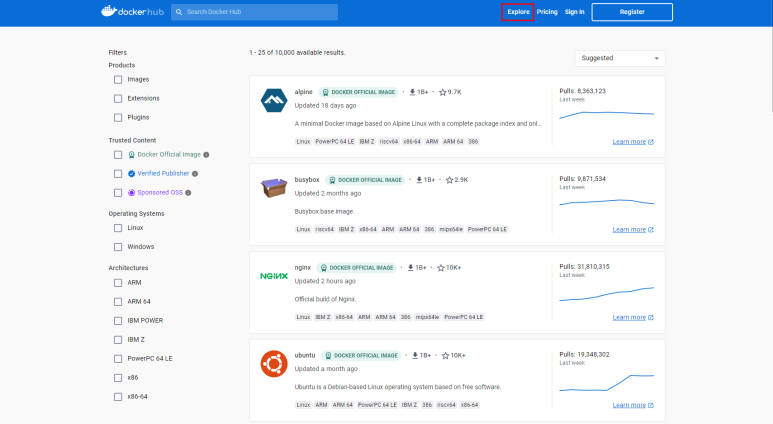This screenshot has width=773, height=424.
Task: Click the Docker Official Image filter badge icon
Action: 131,155
